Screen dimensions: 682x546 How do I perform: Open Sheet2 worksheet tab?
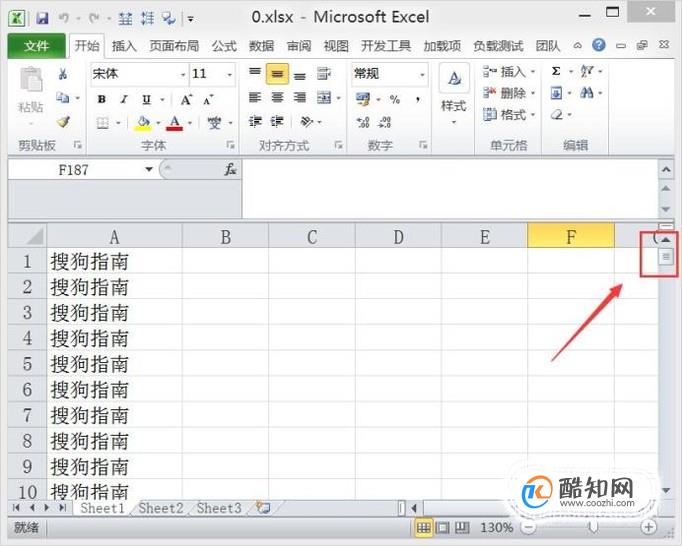tap(160, 508)
